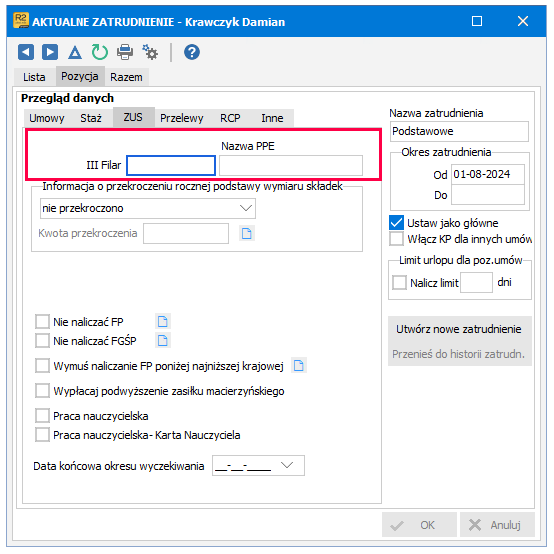Screen dimensions: 554x554
Task: Open the Razem tab
Action: (x=126, y=77)
